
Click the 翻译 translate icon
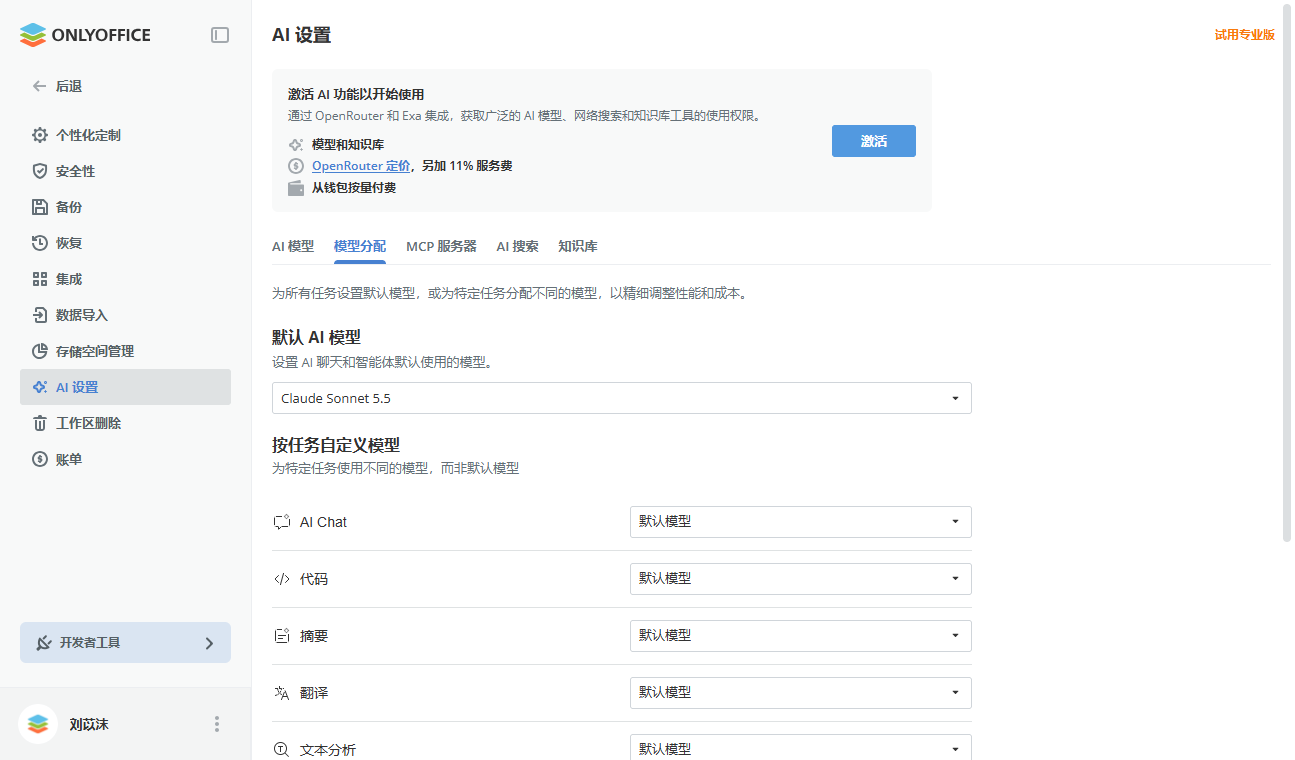click(x=282, y=693)
